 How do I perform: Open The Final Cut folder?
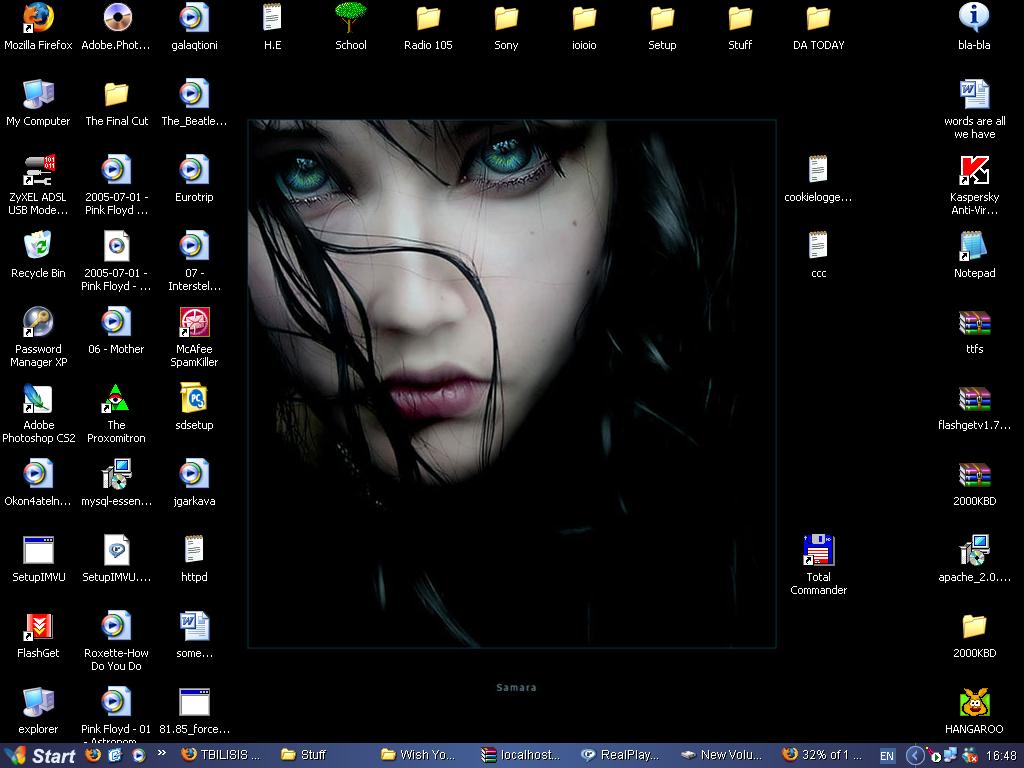click(x=116, y=94)
